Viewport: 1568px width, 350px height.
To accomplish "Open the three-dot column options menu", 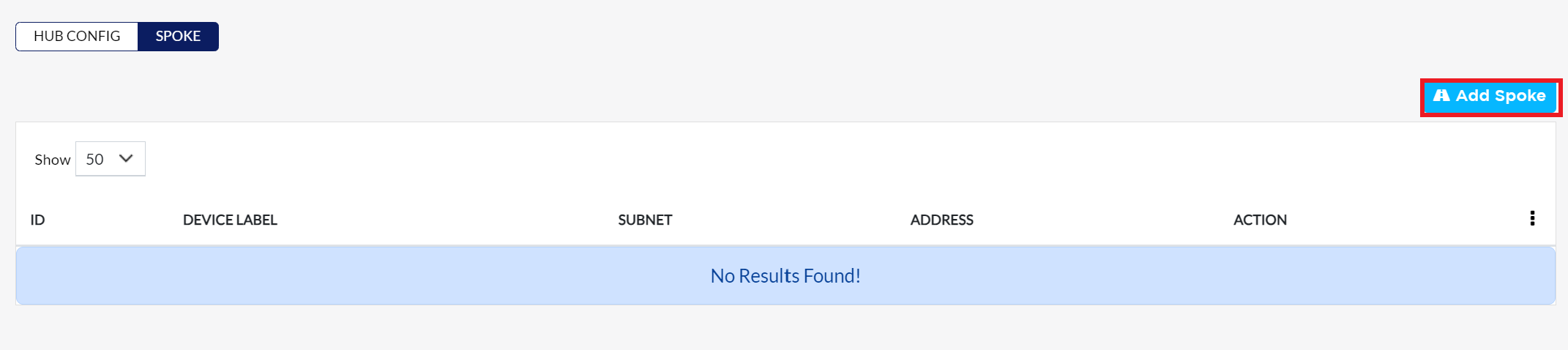I will [1532, 218].
